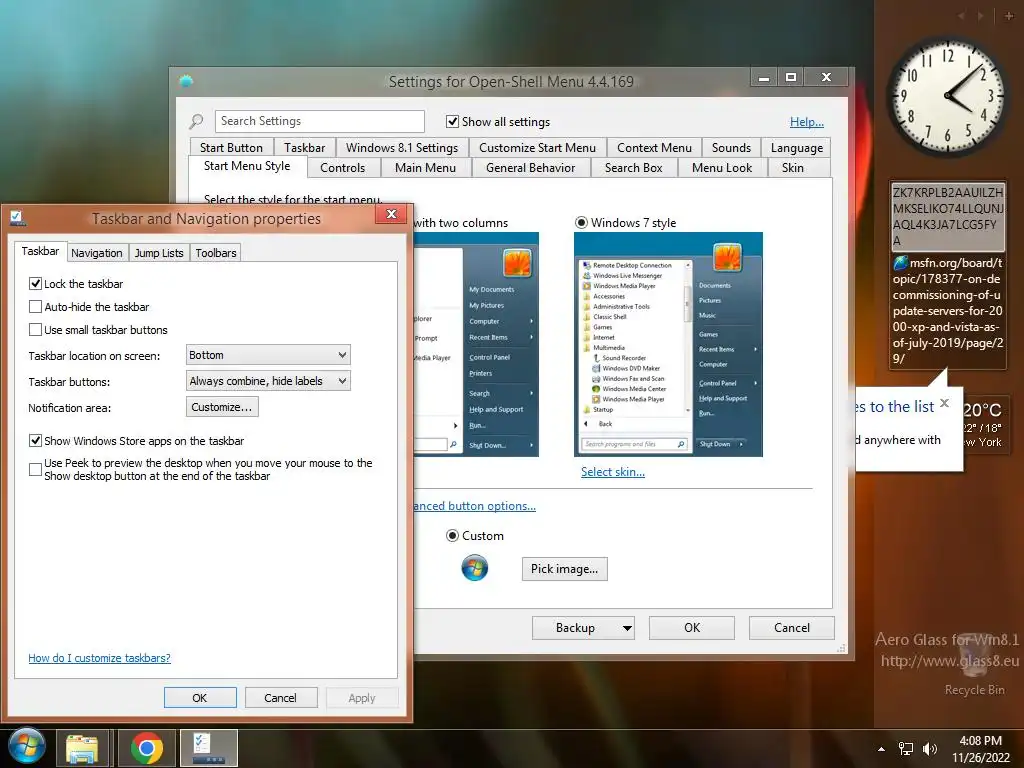Click the Search Settings input field
Screen dimensions: 1024x768
(x=319, y=121)
